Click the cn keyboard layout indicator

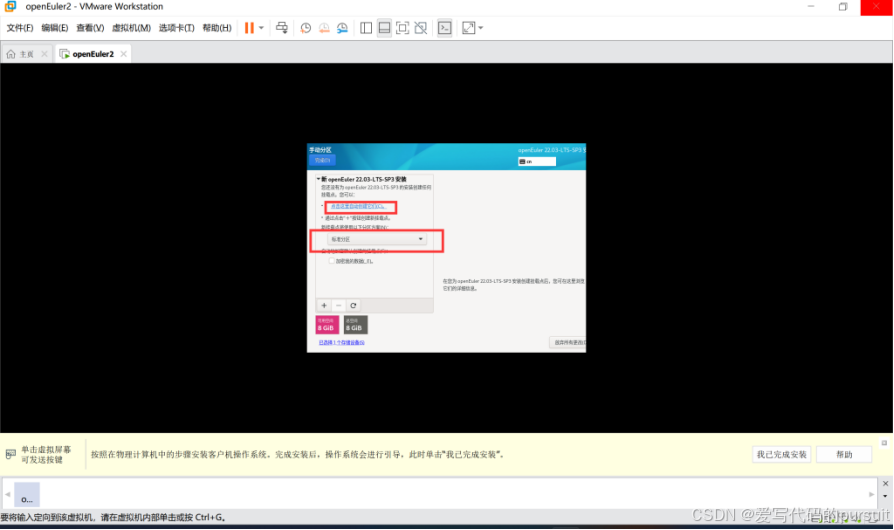pos(537,162)
